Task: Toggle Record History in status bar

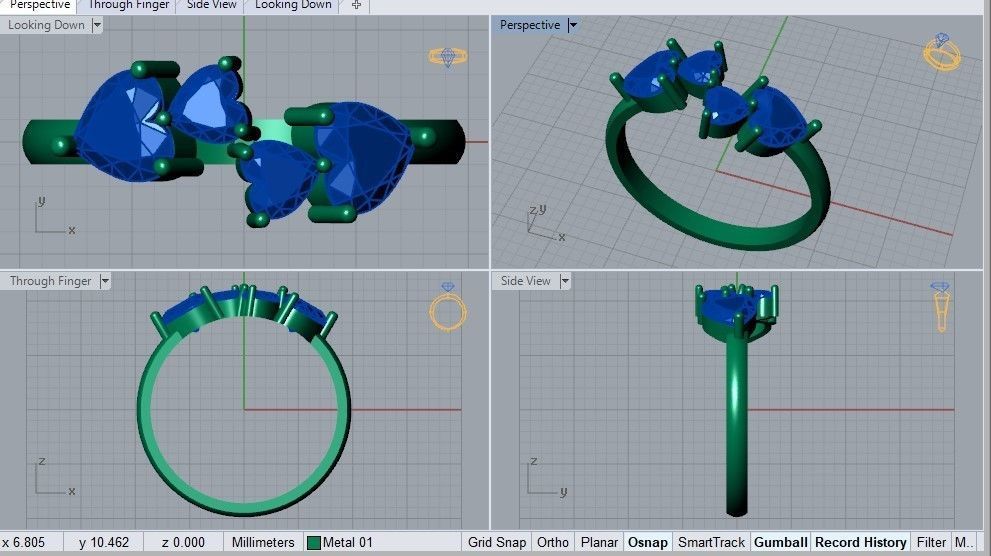Action: coord(861,542)
